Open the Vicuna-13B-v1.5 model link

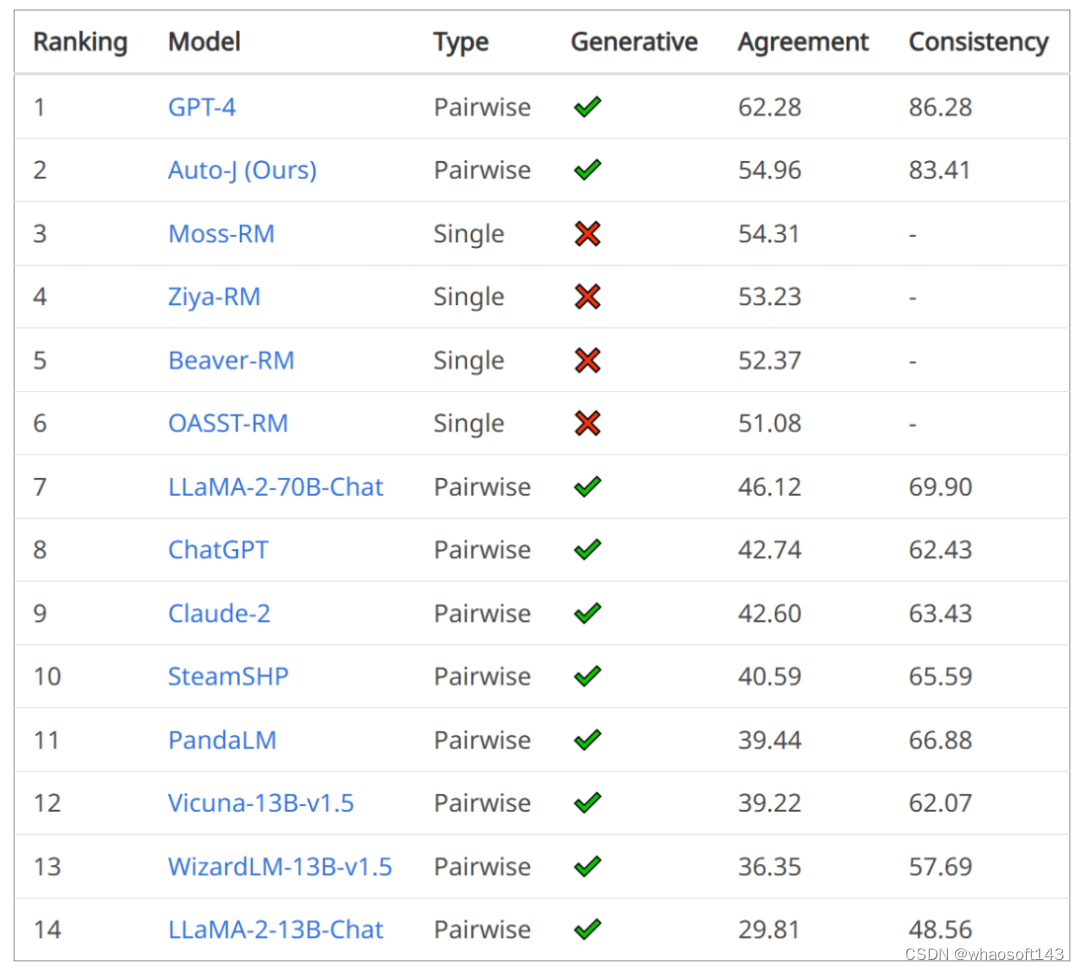(x=261, y=803)
